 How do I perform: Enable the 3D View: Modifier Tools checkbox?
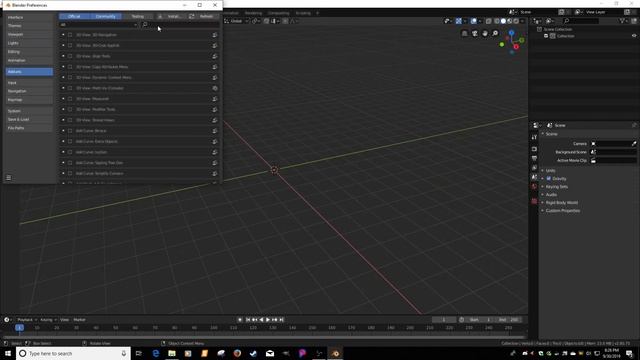pos(70,109)
